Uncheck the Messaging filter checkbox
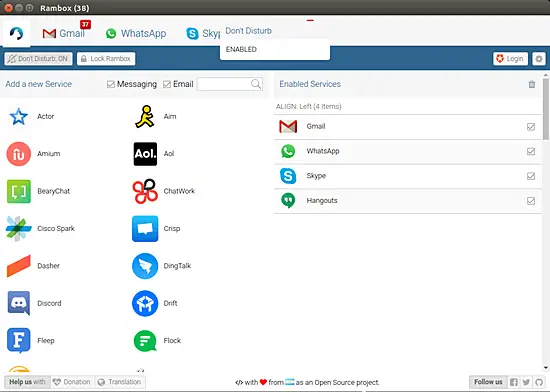Viewport: 550px width, 392px height. pos(111,84)
